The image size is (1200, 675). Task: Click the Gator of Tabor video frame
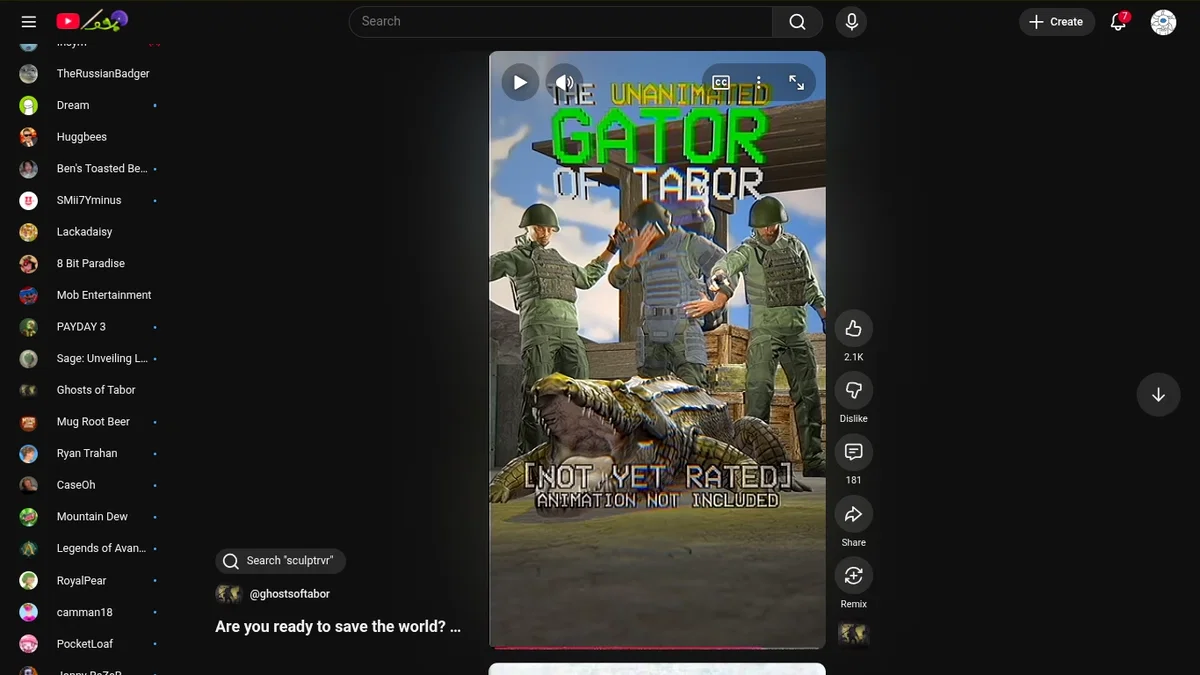click(657, 350)
